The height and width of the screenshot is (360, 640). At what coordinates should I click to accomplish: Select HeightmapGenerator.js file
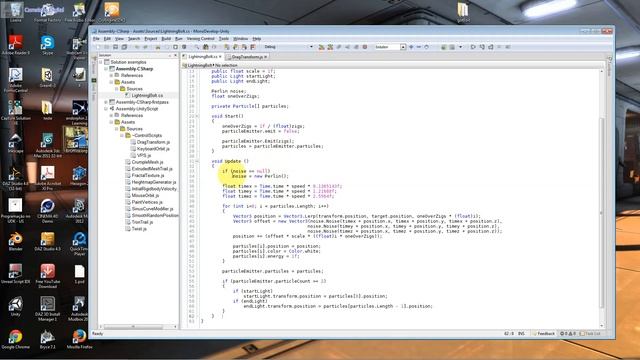click(153, 182)
